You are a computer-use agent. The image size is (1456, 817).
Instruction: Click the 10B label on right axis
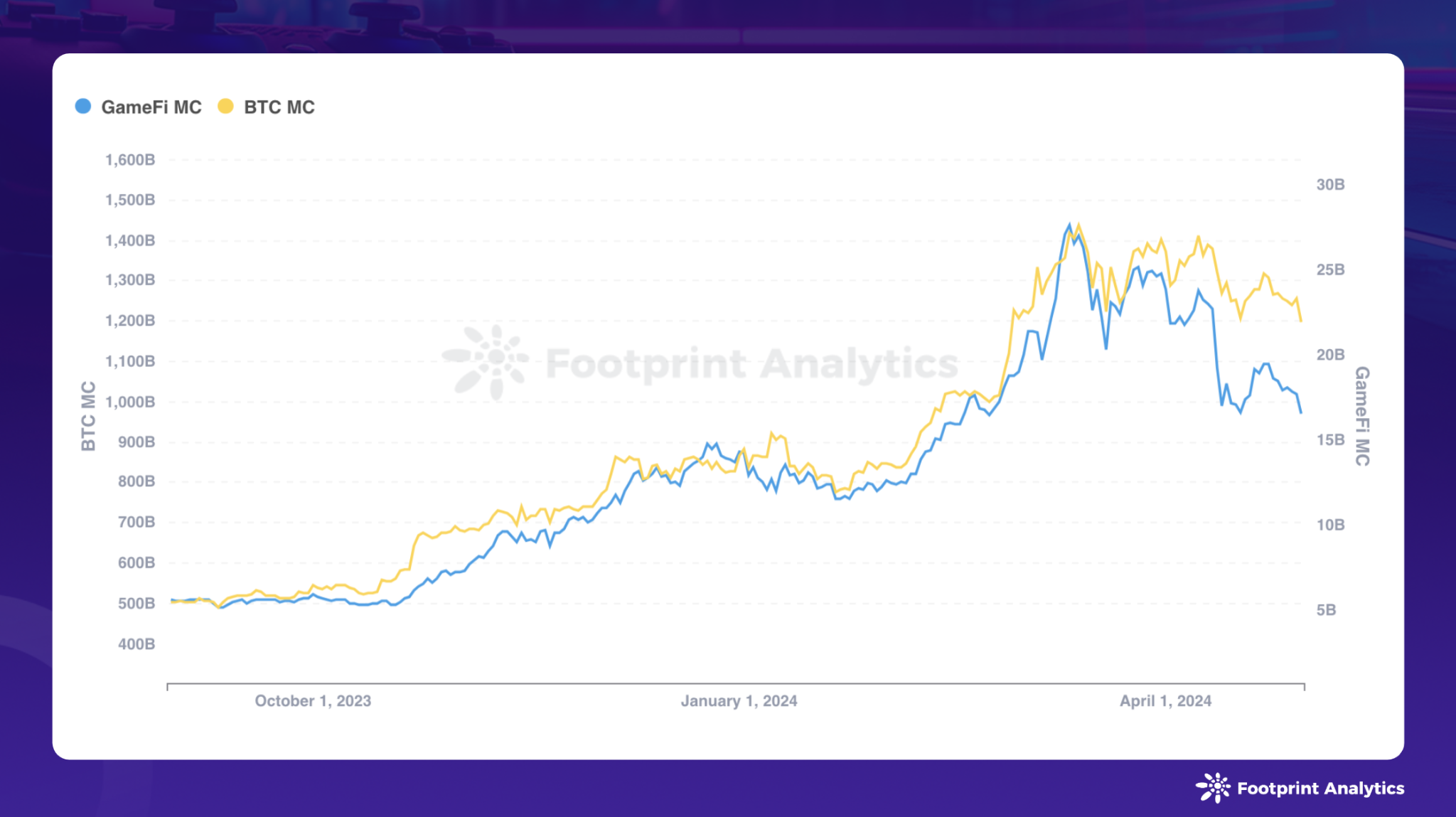(1330, 525)
